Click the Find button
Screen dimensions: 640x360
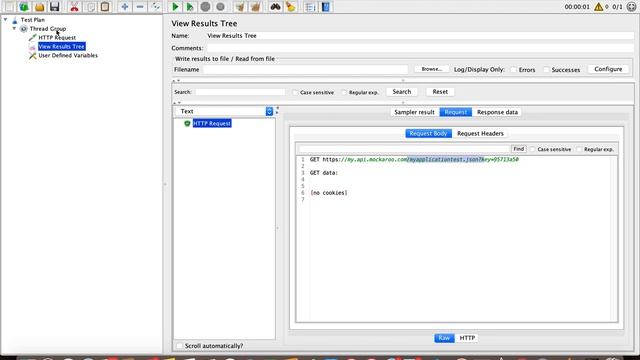518,149
